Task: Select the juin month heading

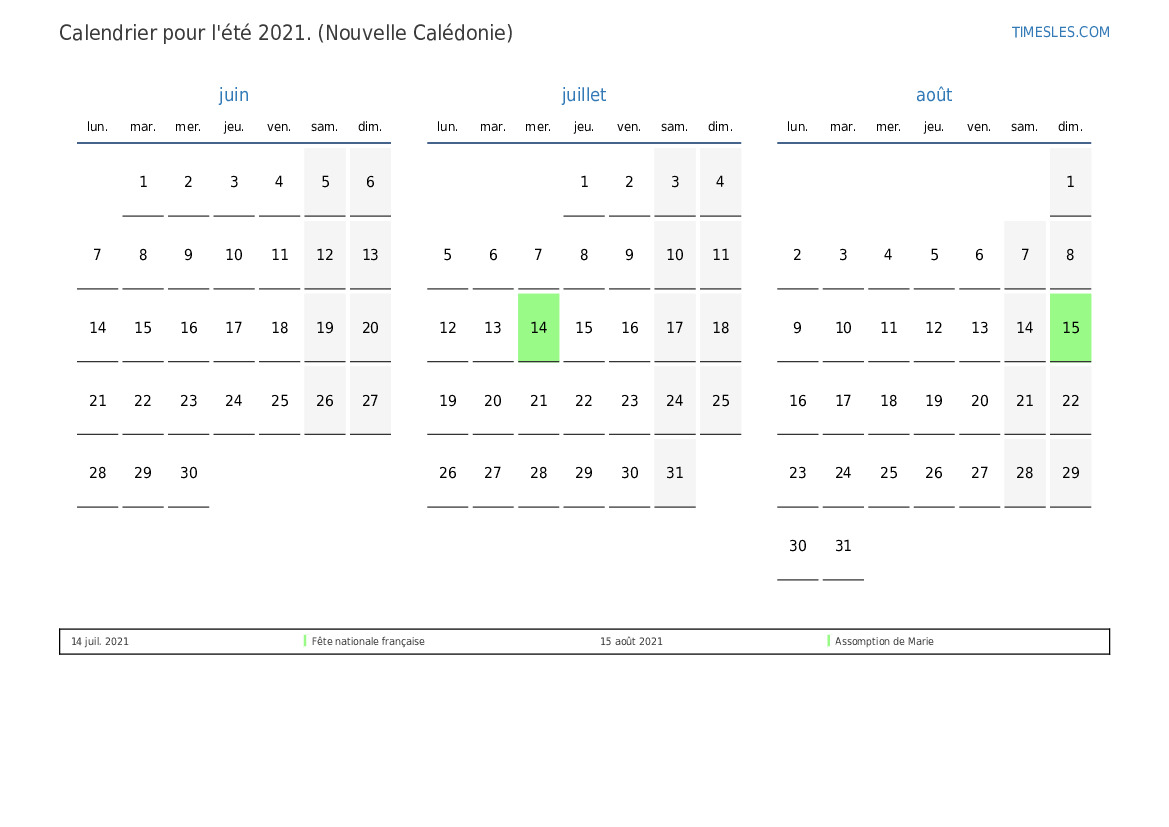Action: pyautogui.click(x=234, y=95)
